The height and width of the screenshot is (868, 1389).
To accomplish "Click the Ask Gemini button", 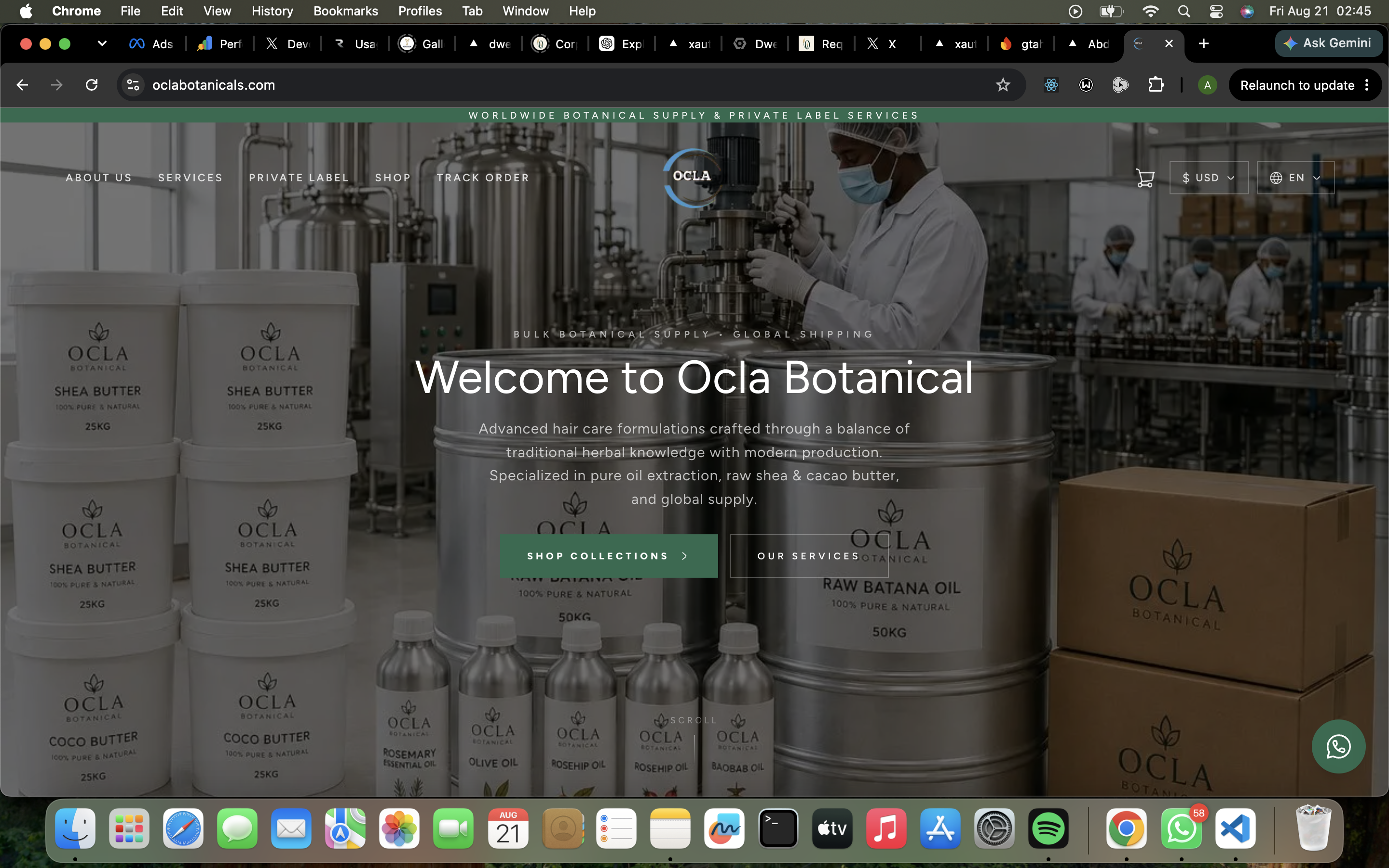I will (x=1328, y=43).
